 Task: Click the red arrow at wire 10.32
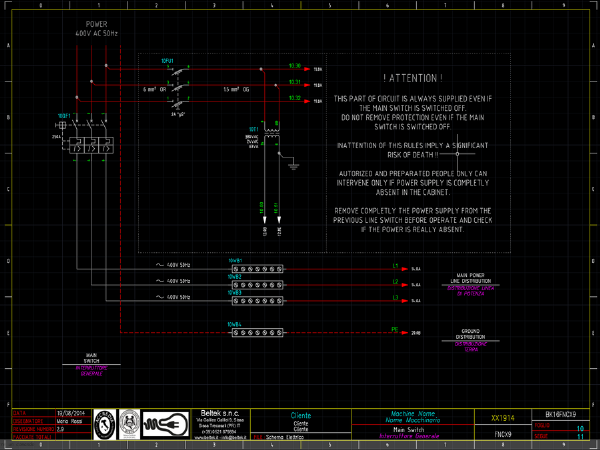pyautogui.click(x=307, y=101)
